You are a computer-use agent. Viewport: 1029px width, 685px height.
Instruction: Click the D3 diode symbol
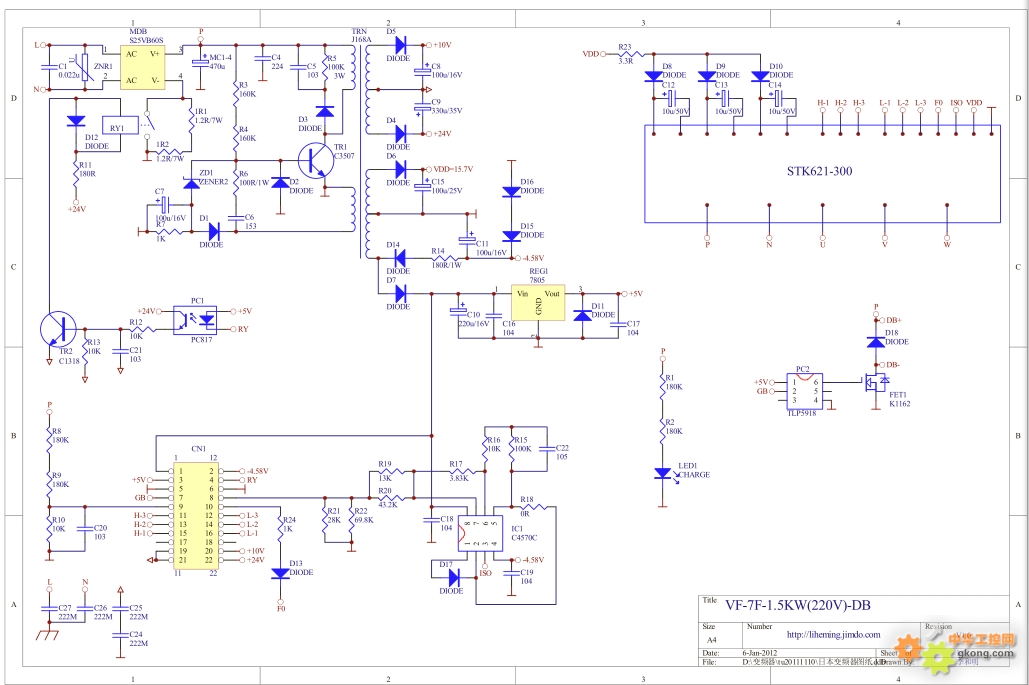click(x=325, y=111)
